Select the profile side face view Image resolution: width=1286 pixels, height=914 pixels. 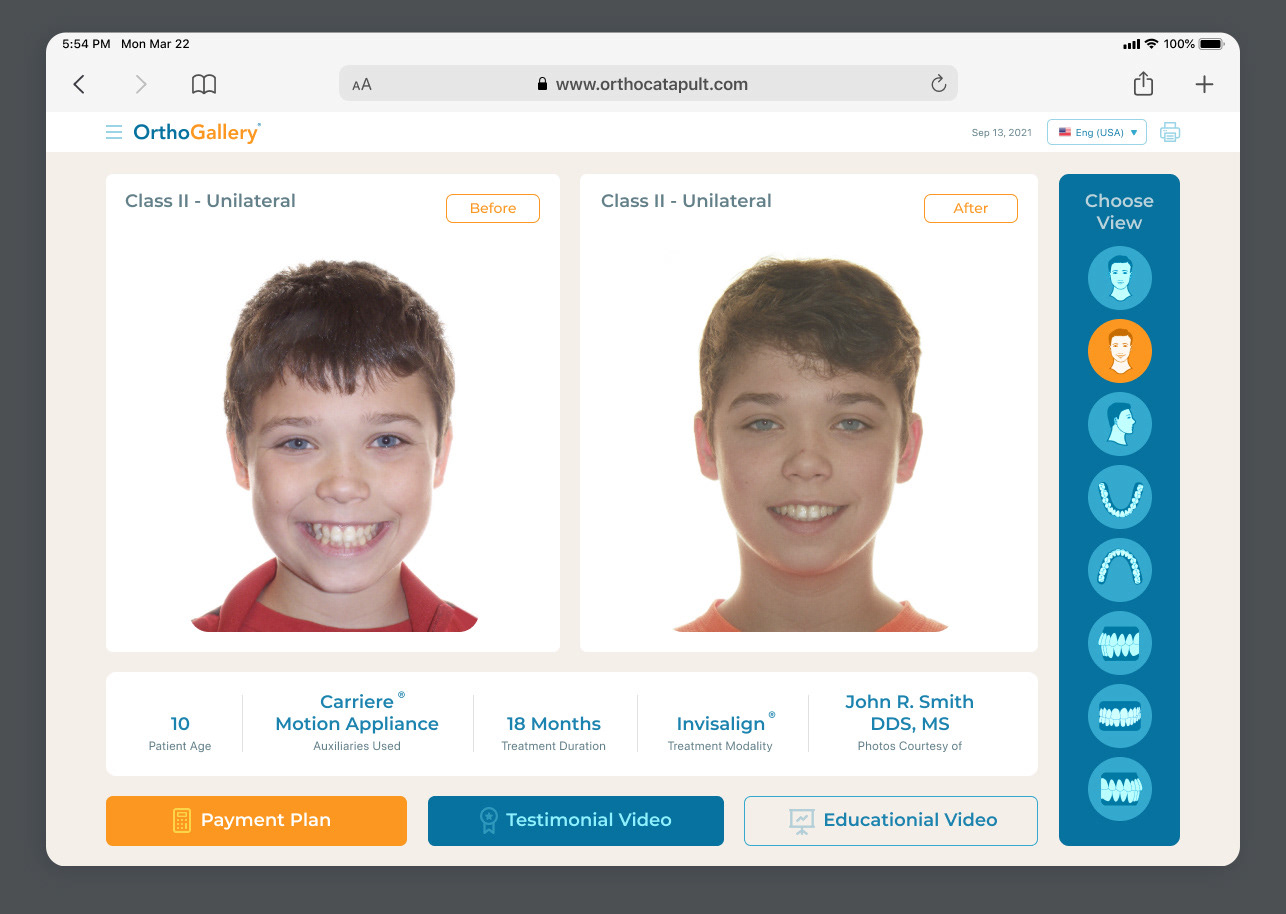(x=1120, y=424)
